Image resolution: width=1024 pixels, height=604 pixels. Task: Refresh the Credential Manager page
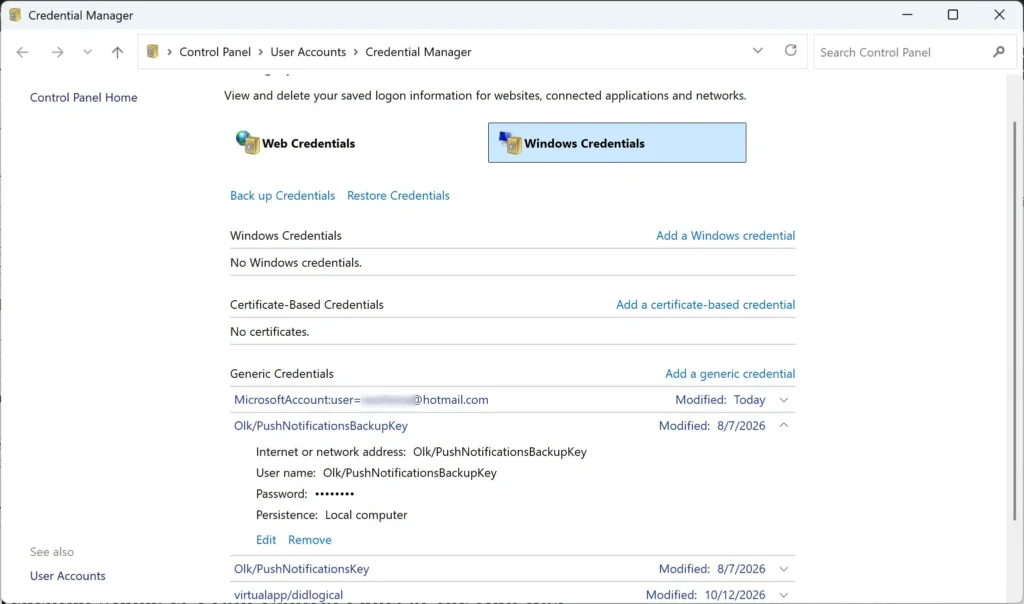[790, 51]
